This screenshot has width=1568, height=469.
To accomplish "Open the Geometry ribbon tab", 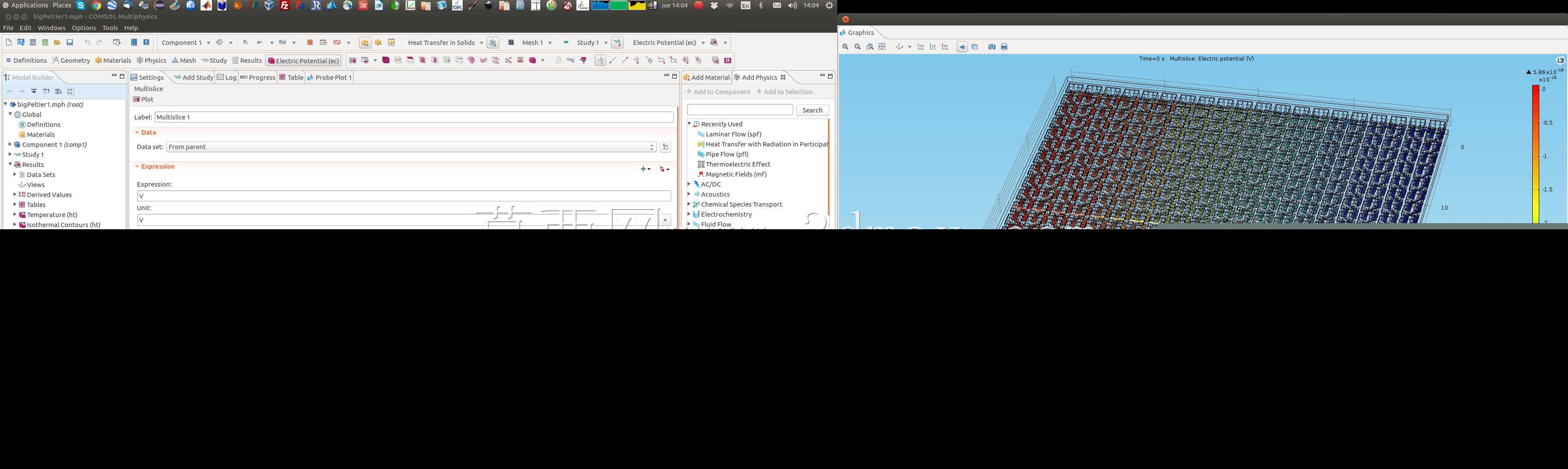I will click(71, 60).
